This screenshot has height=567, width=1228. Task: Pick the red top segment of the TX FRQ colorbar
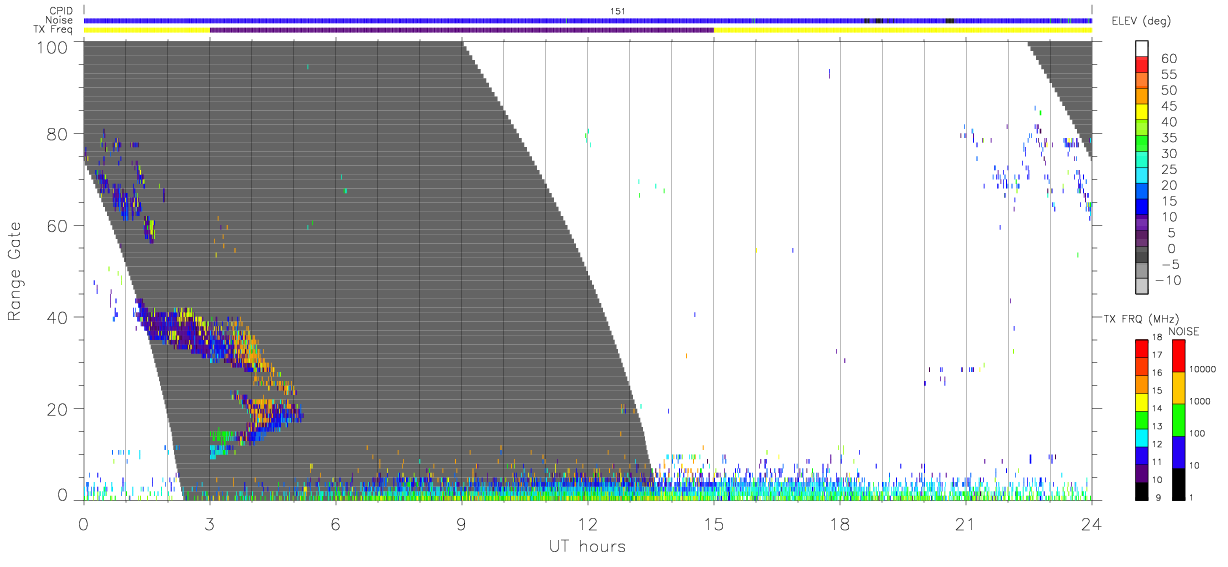(1141, 348)
